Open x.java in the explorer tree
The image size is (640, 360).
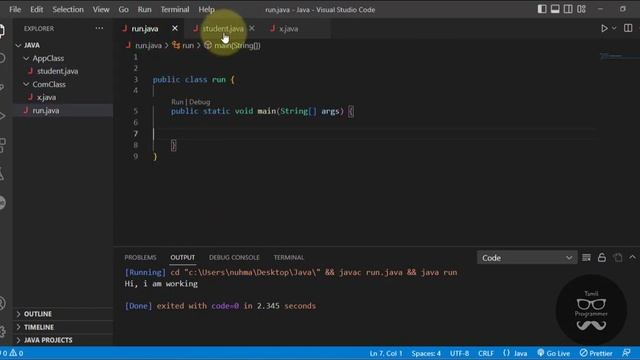coord(46,98)
